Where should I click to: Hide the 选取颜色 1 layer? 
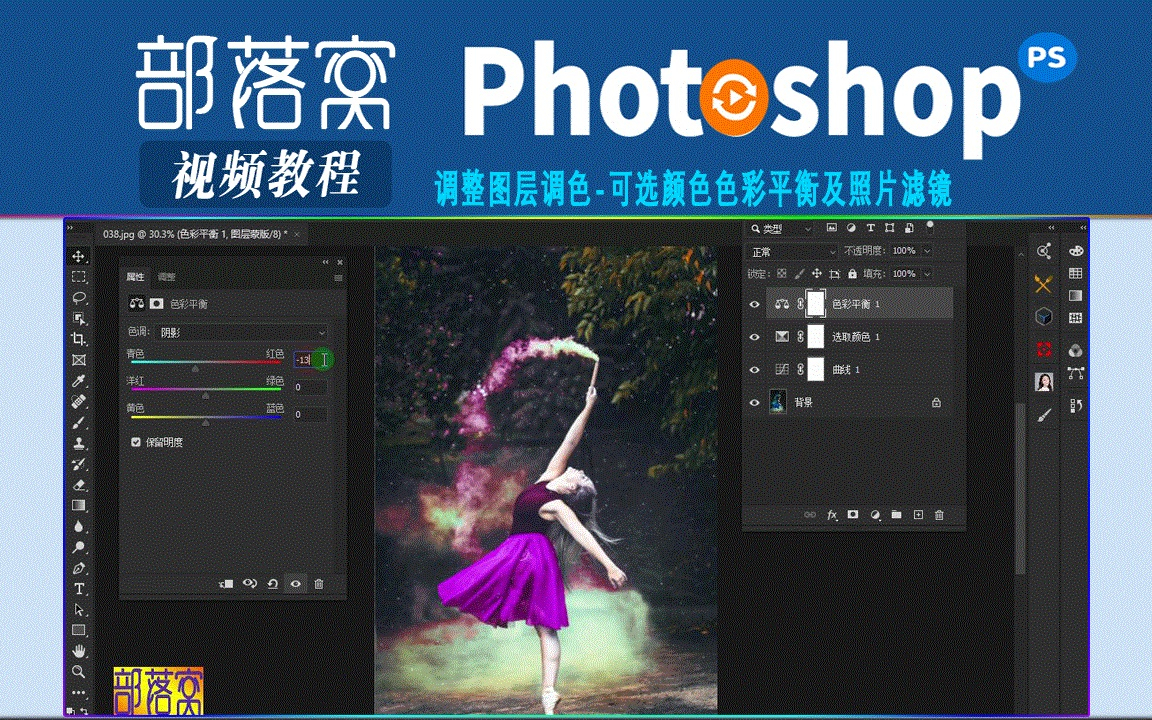click(x=755, y=337)
